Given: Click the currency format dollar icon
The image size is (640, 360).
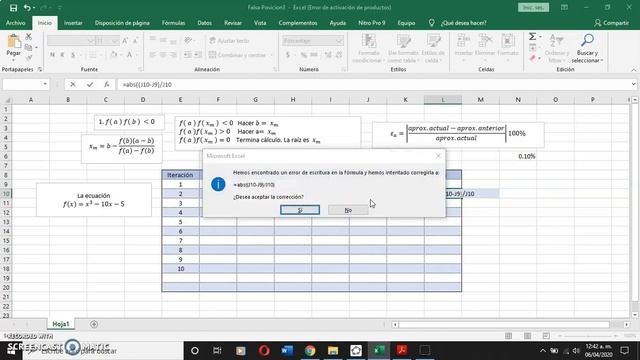Looking at the screenshot, I should 288,55.
